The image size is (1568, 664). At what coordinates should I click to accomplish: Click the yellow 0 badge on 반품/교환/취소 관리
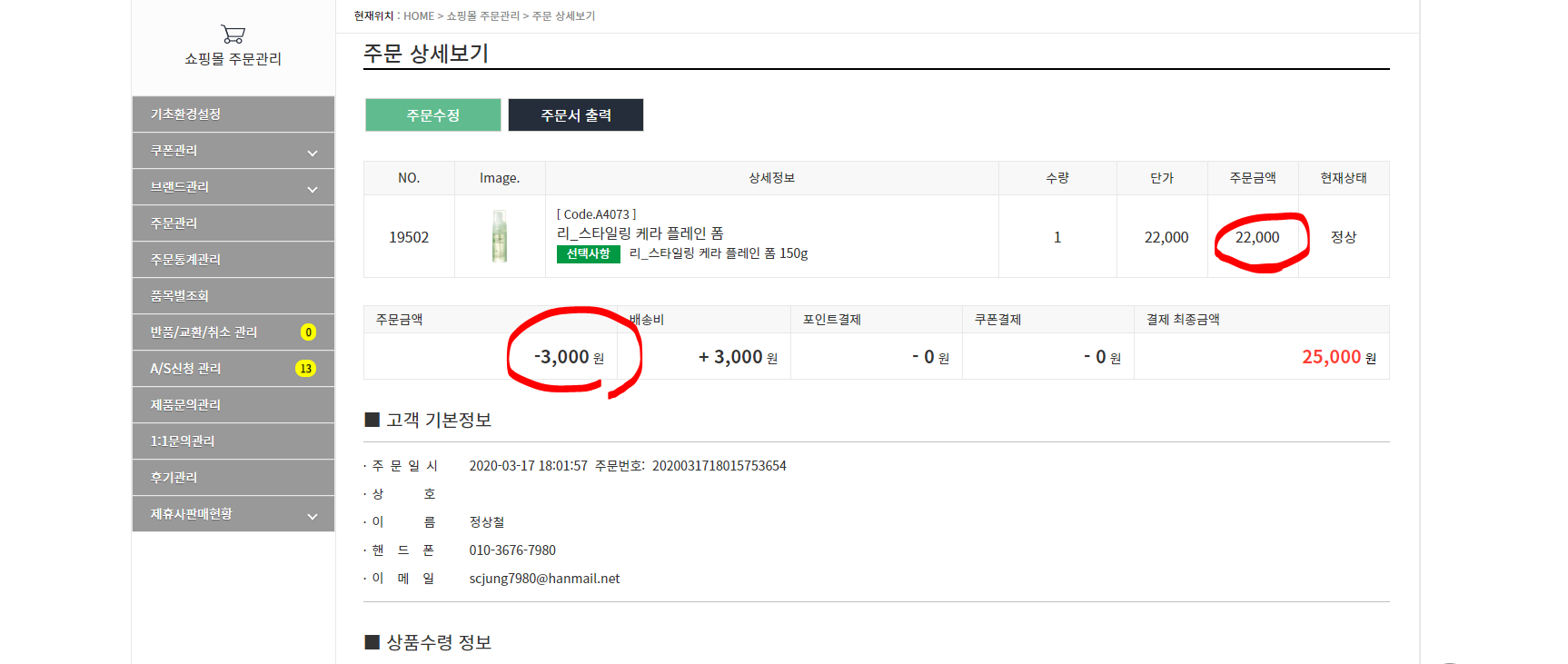pyautogui.click(x=308, y=332)
